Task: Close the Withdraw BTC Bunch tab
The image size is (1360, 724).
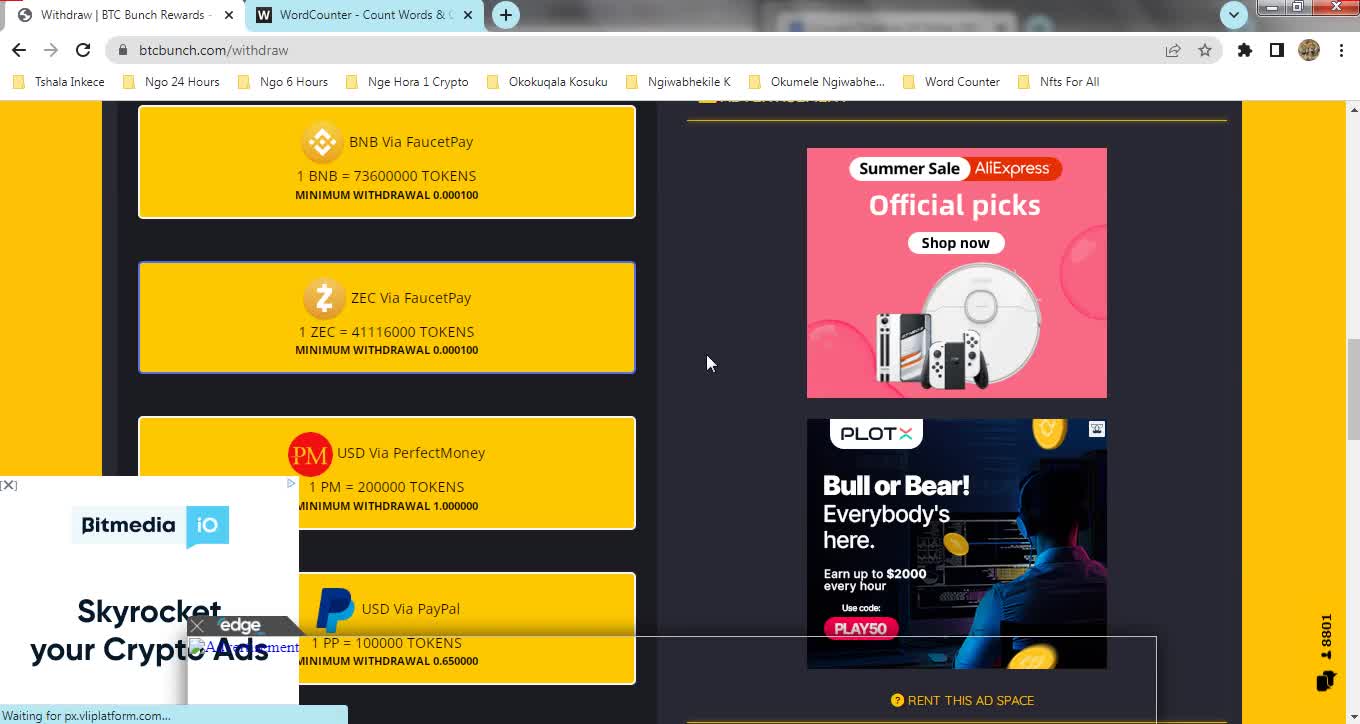Action: (229, 15)
